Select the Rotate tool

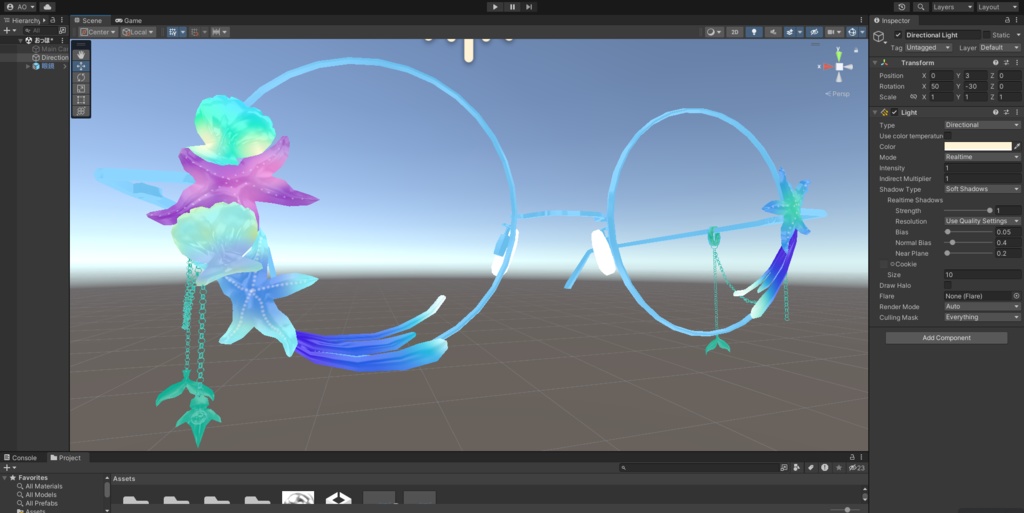click(81, 77)
